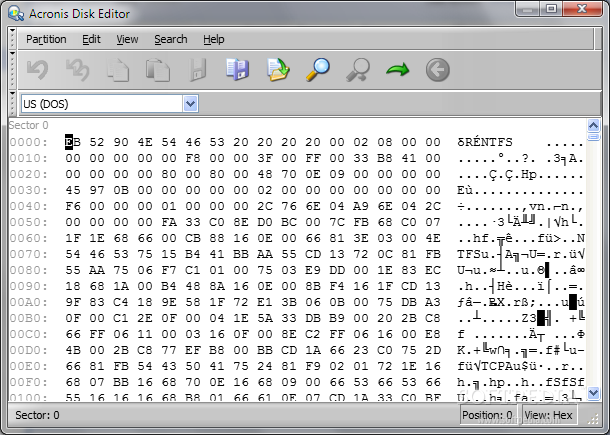
Task: Click the 4B byte in row 00D0
Action: (x=73, y=350)
